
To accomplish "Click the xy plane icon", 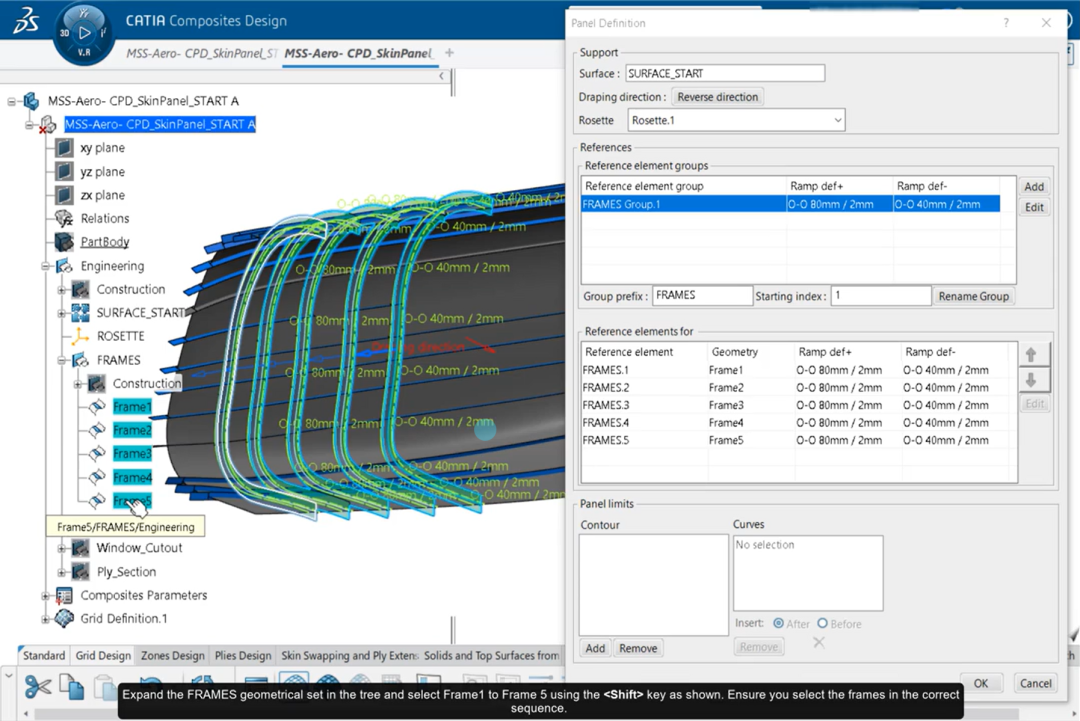I will (x=64, y=147).
